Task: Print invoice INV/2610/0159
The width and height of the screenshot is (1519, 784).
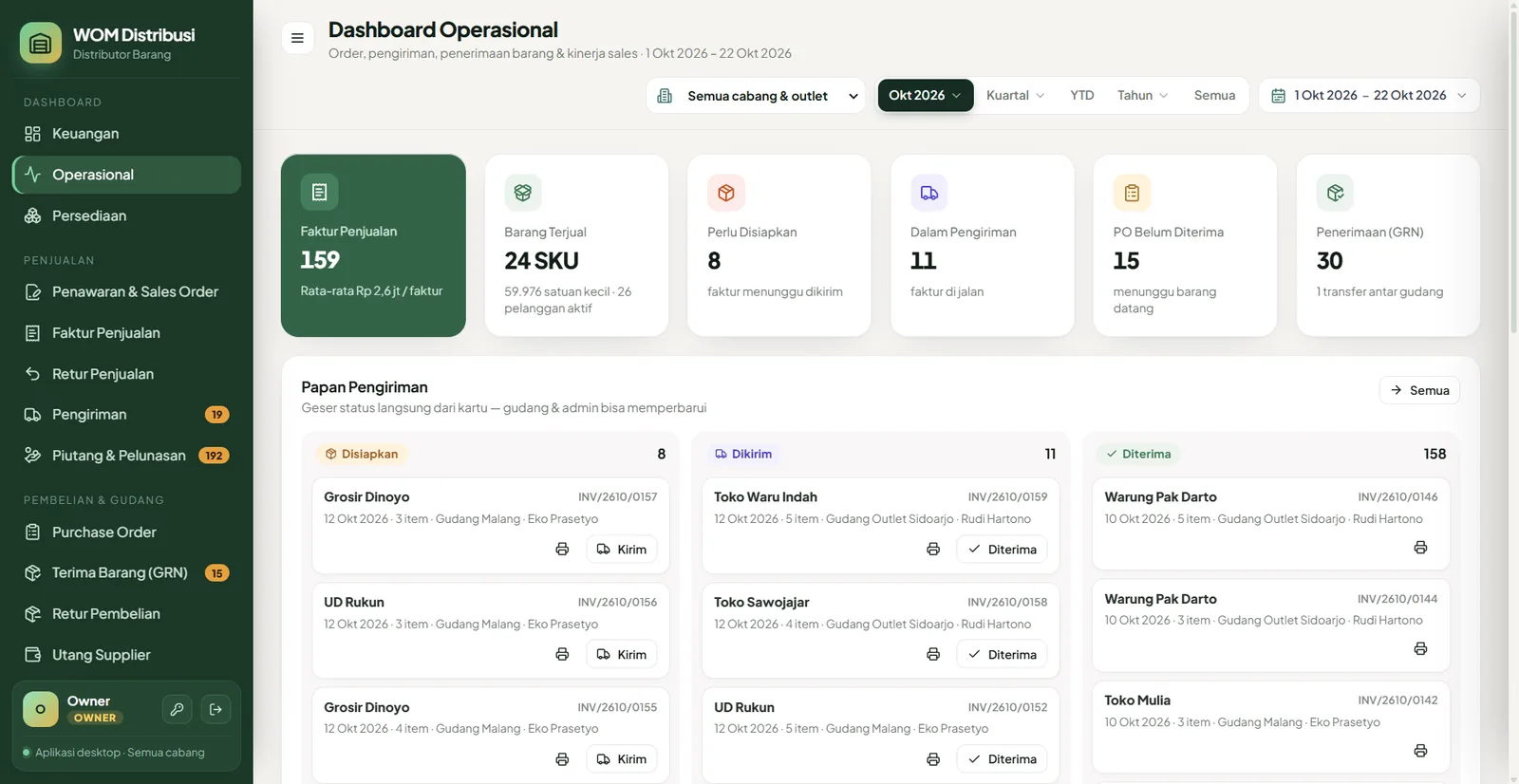Action: click(x=933, y=550)
